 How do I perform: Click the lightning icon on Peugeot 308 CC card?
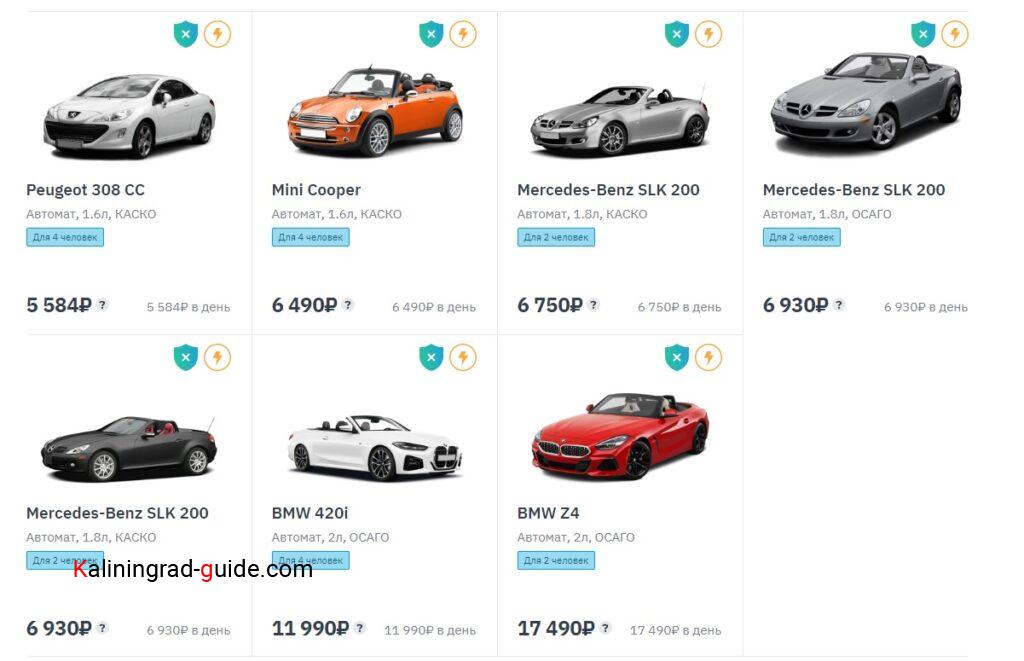[217, 35]
